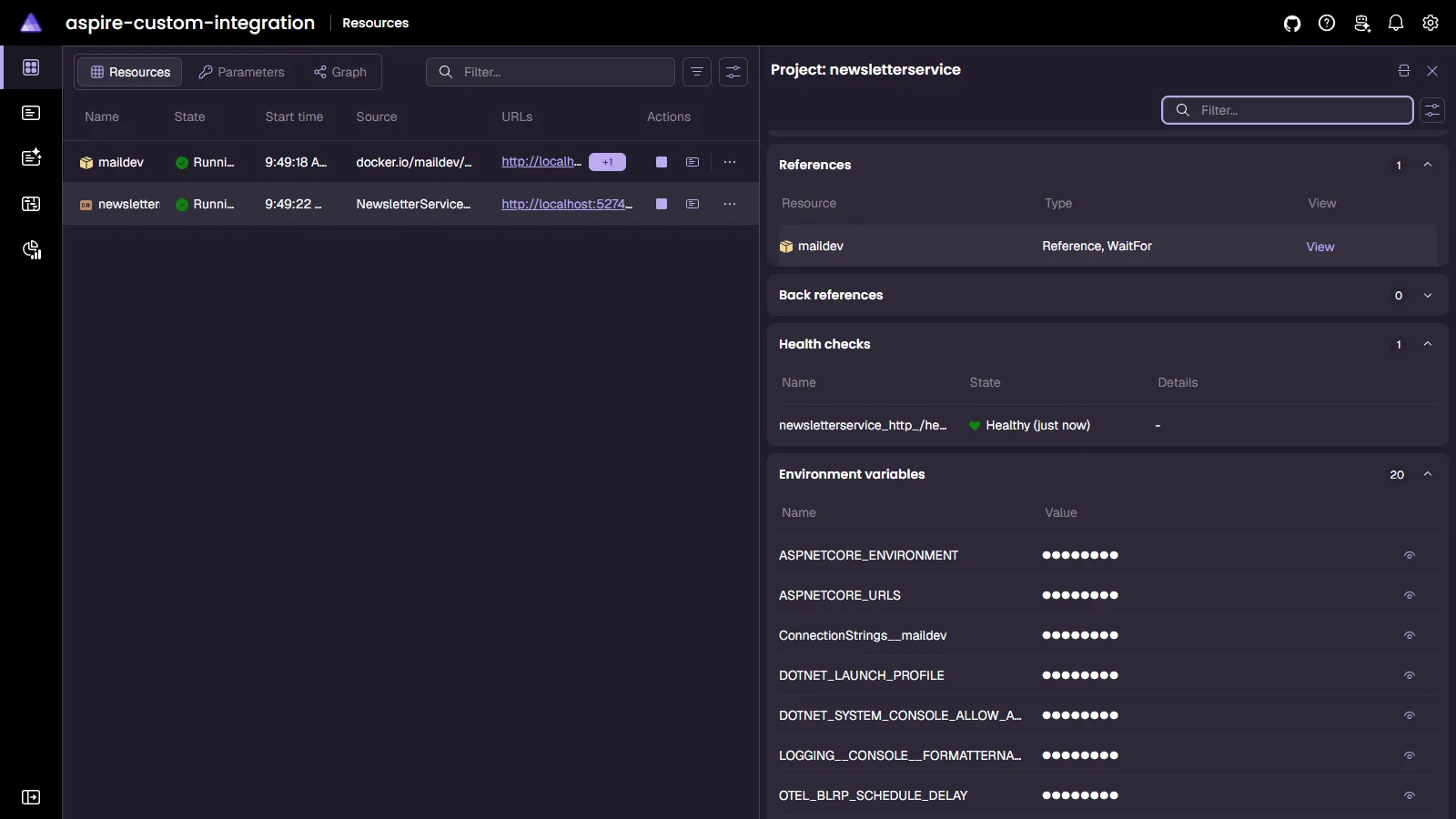Open Metrics sidebar icon
This screenshot has height=819, width=1456.
pyautogui.click(x=31, y=250)
